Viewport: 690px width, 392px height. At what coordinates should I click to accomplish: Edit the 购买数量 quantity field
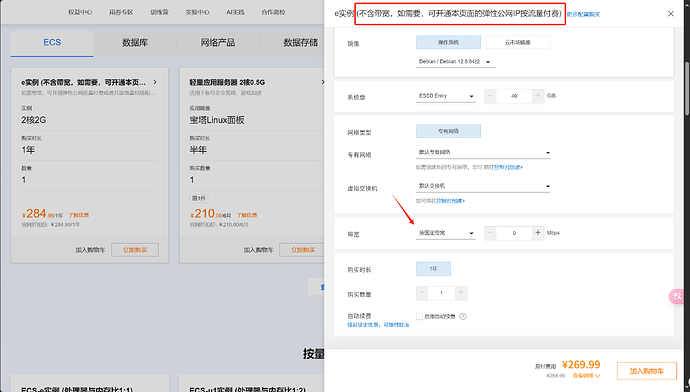pos(441,293)
